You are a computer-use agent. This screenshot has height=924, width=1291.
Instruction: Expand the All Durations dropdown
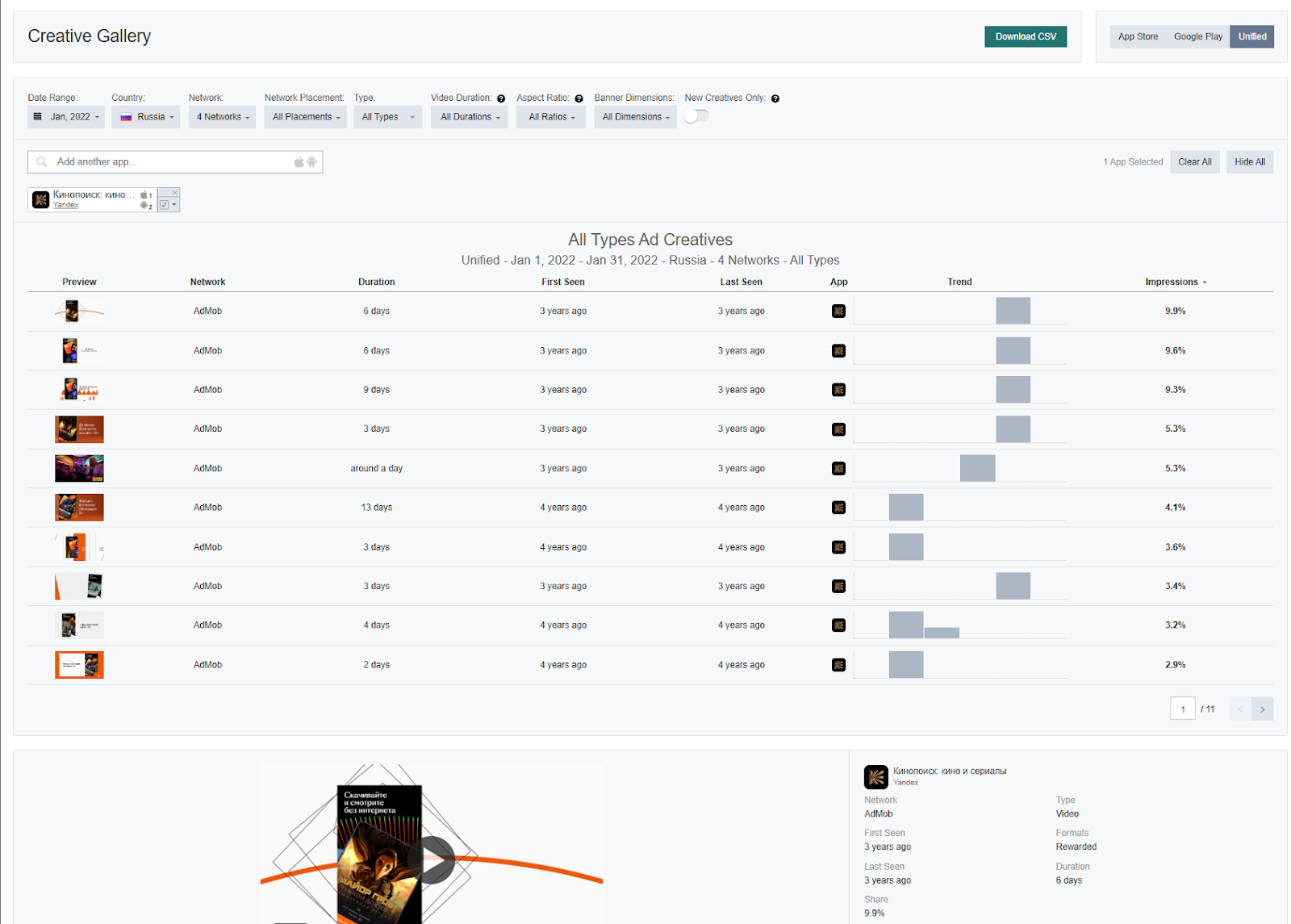click(470, 117)
